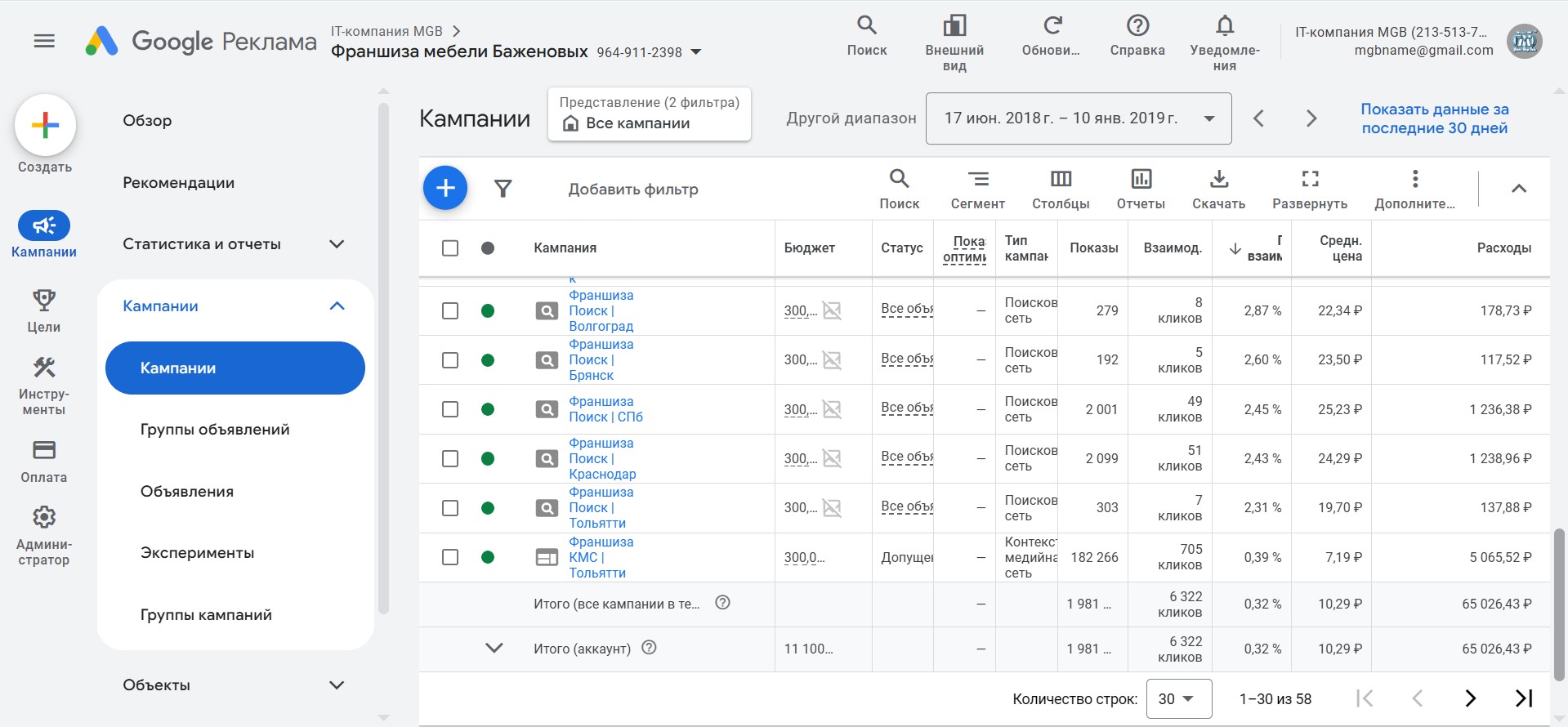This screenshot has width=1568, height=727.
Task: Check the Франшиза КМС Тольятти row
Action: tap(450, 557)
